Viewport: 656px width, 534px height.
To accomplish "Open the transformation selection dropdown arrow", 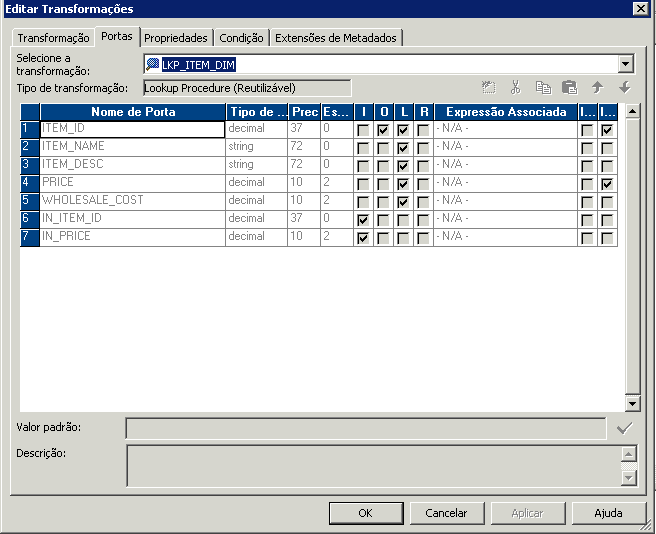I will [x=625, y=64].
